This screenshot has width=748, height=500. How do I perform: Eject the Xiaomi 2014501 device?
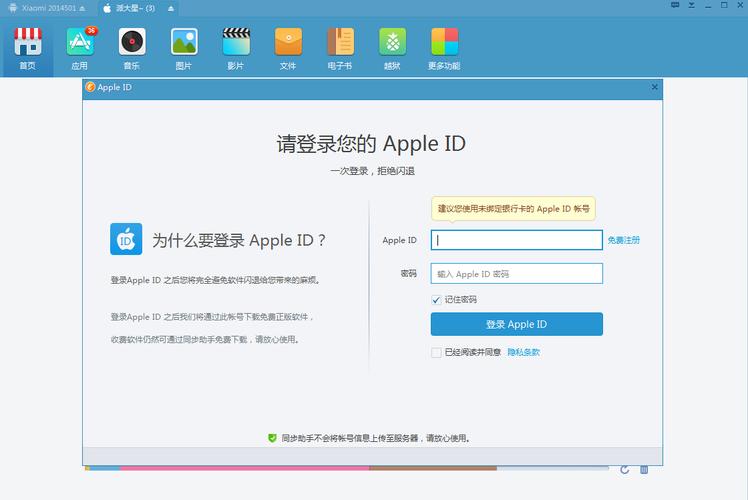84,8
